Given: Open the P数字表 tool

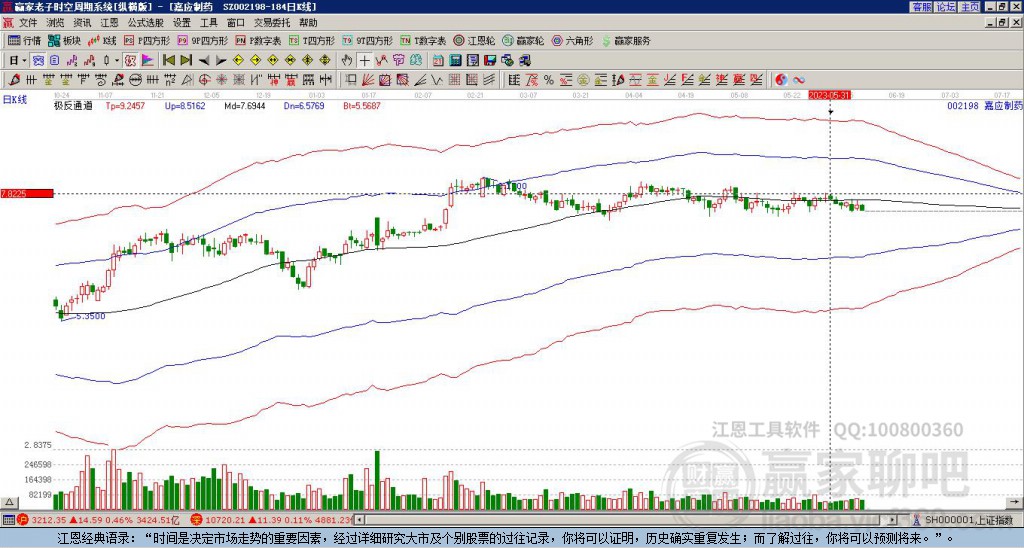Looking at the screenshot, I should coord(259,40).
